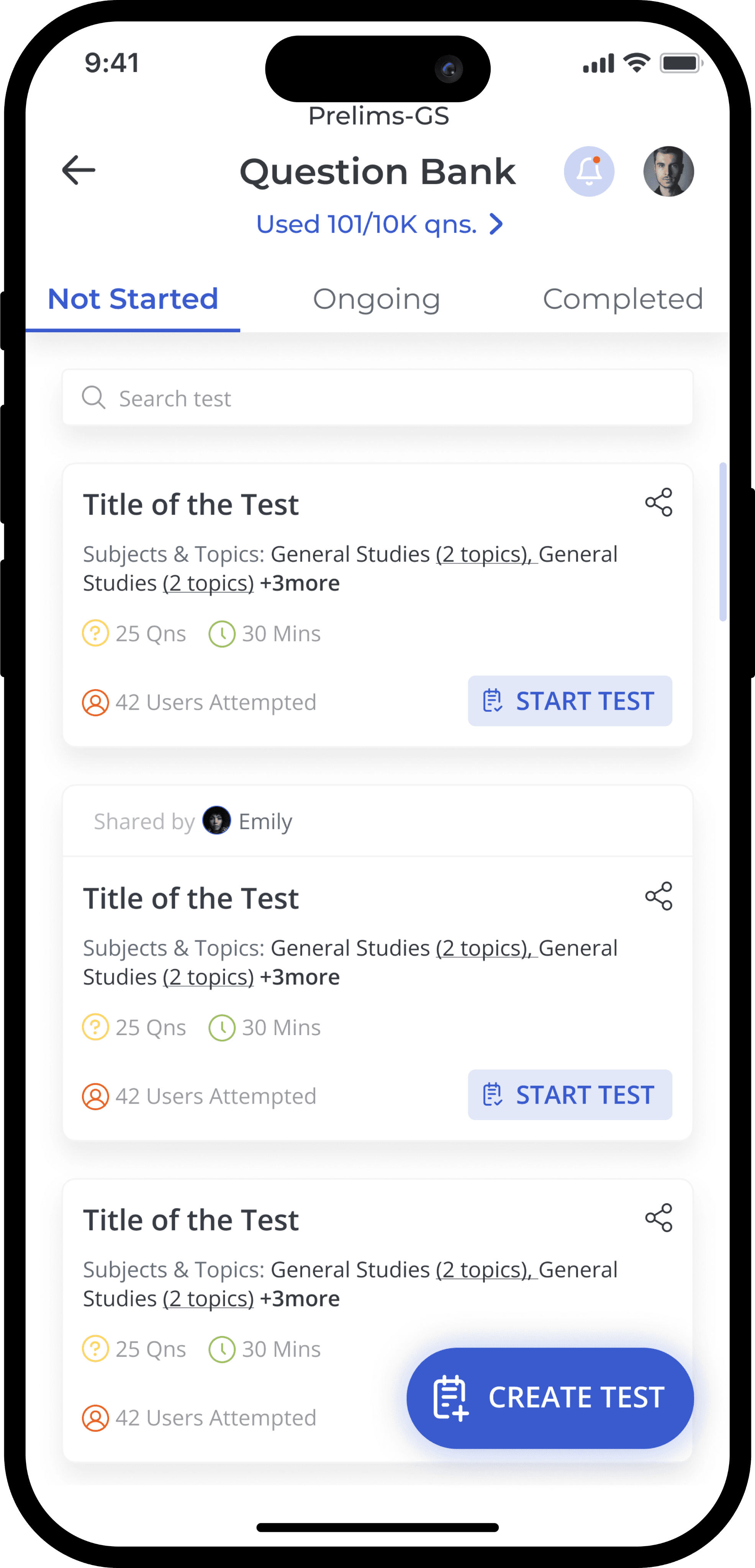Open notifications bell icon

pos(589,171)
